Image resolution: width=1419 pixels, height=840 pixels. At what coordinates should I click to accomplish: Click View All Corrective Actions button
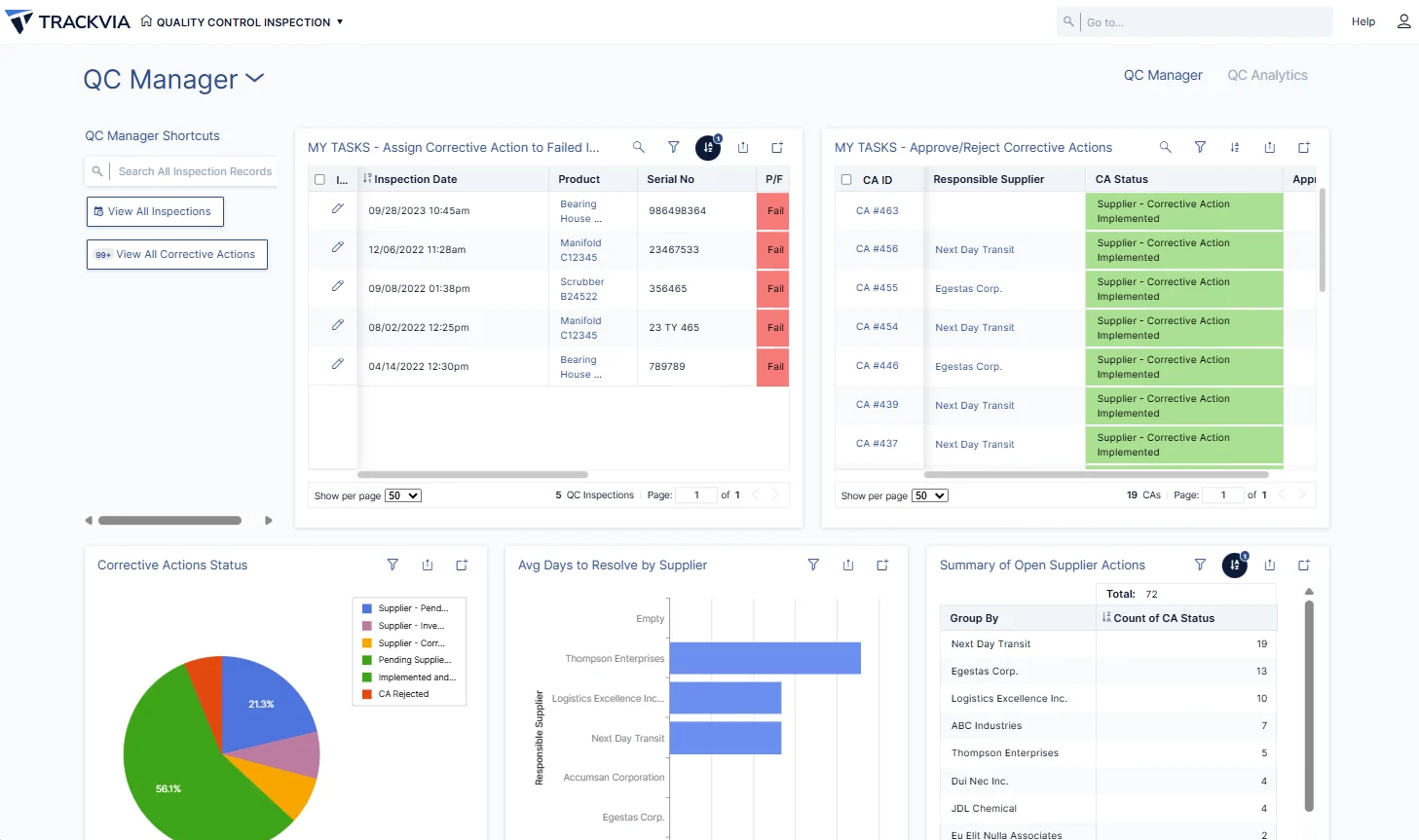(177, 254)
